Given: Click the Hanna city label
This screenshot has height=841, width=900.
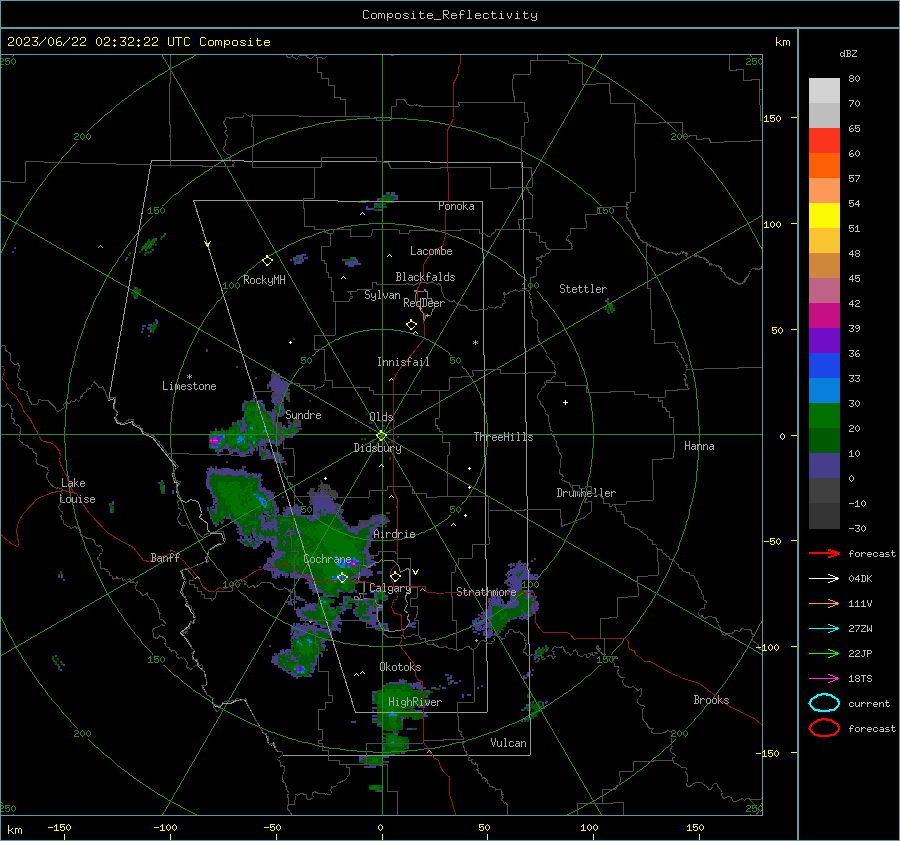Looking at the screenshot, I should 699,446.
